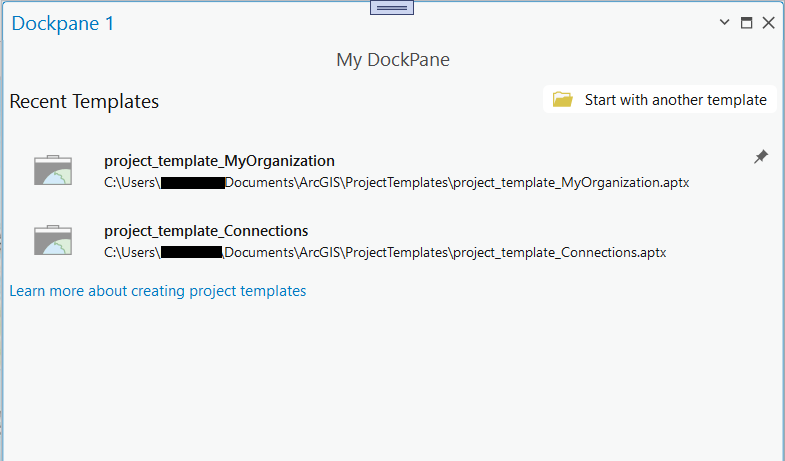Open Learn more about creating project templates
The image size is (785, 461).
(158, 291)
